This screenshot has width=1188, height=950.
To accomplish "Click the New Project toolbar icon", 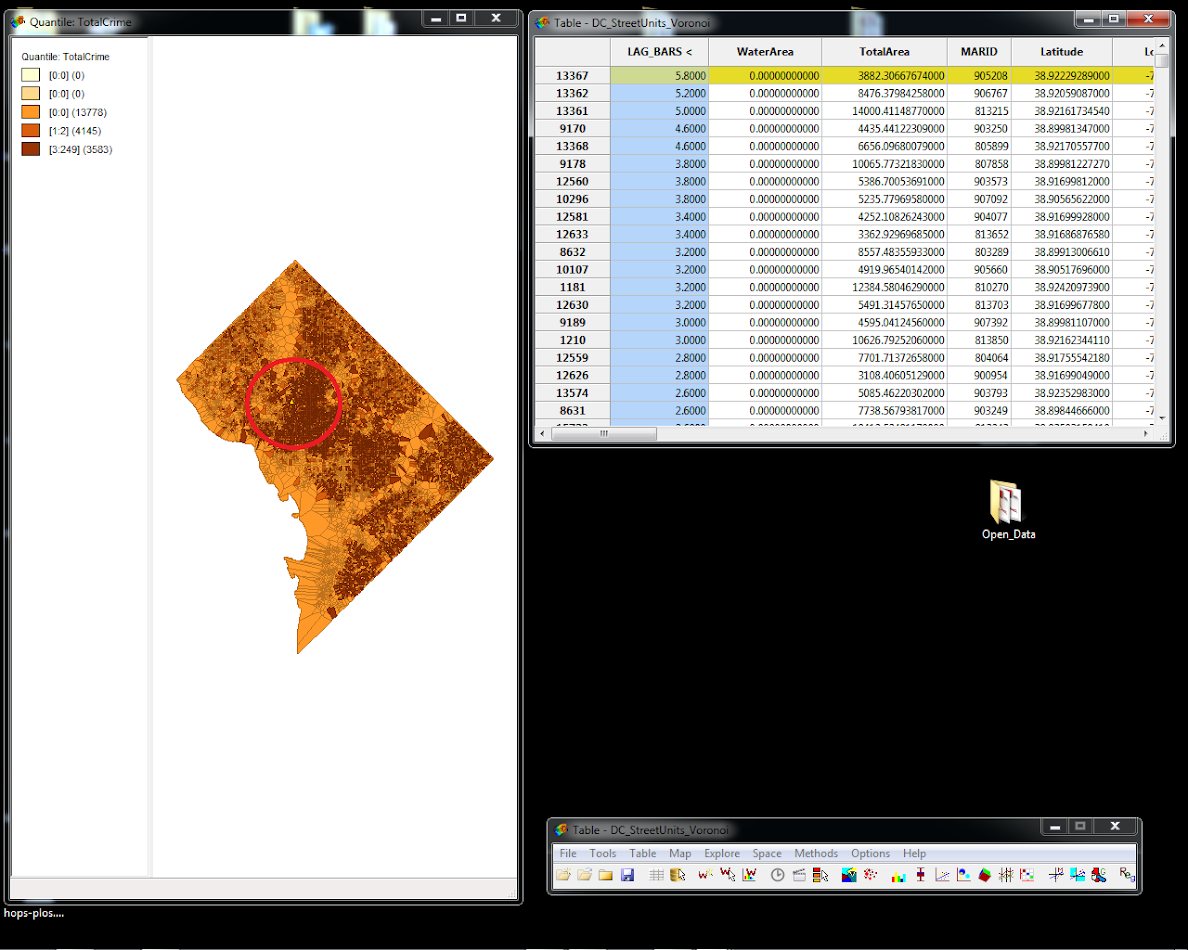I will click(563, 875).
